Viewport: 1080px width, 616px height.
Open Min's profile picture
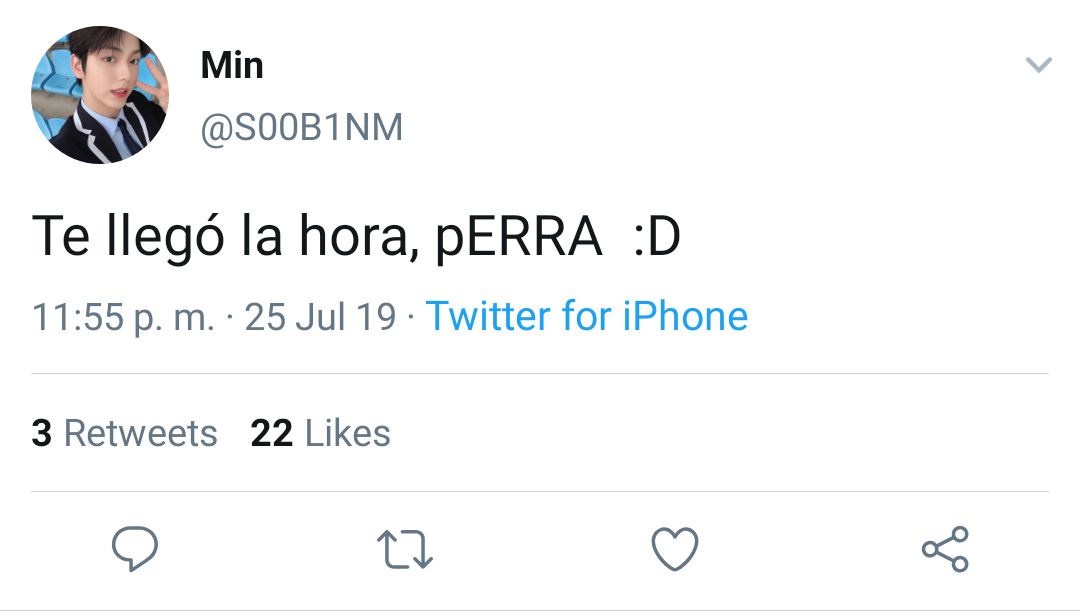(100, 95)
